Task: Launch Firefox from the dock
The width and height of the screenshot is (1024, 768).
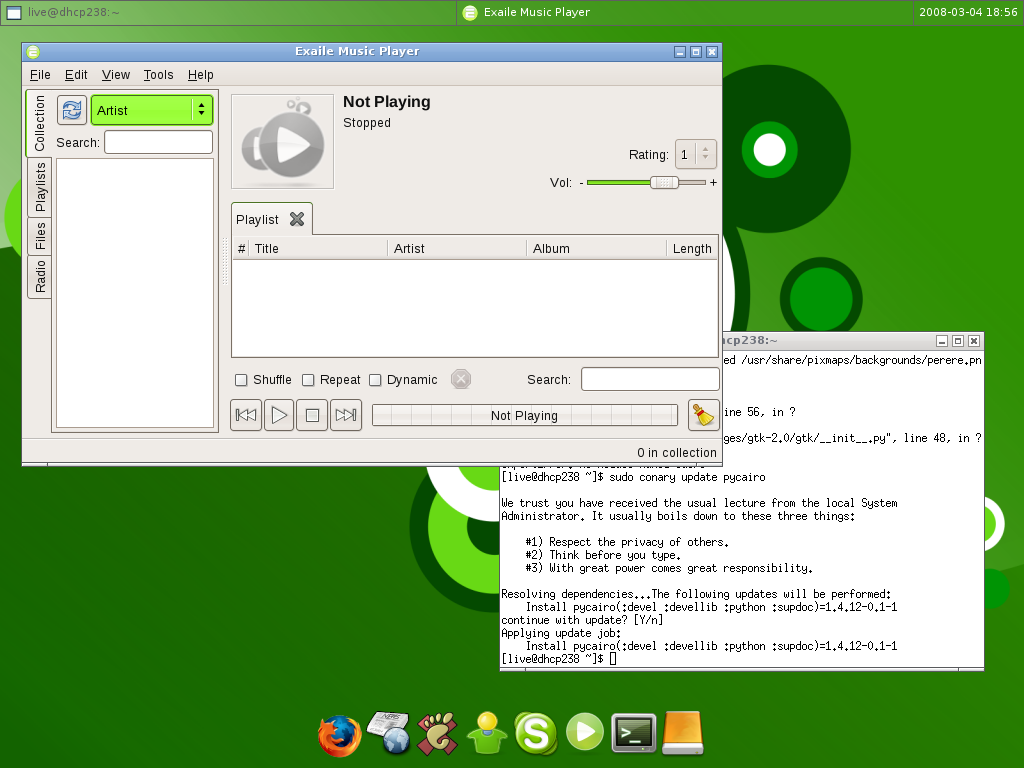Action: coord(339,736)
